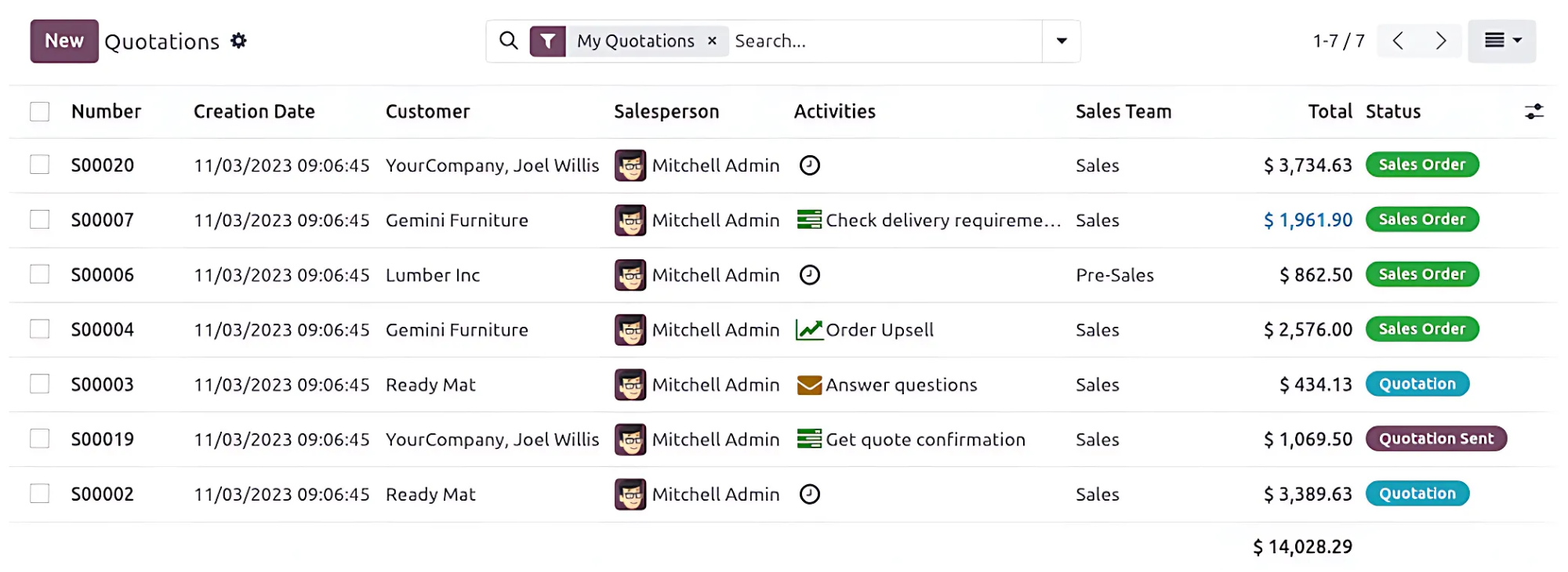Click the filter funnel icon in search bar
The width and height of the screenshot is (1568, 572).
coord(548,42)
